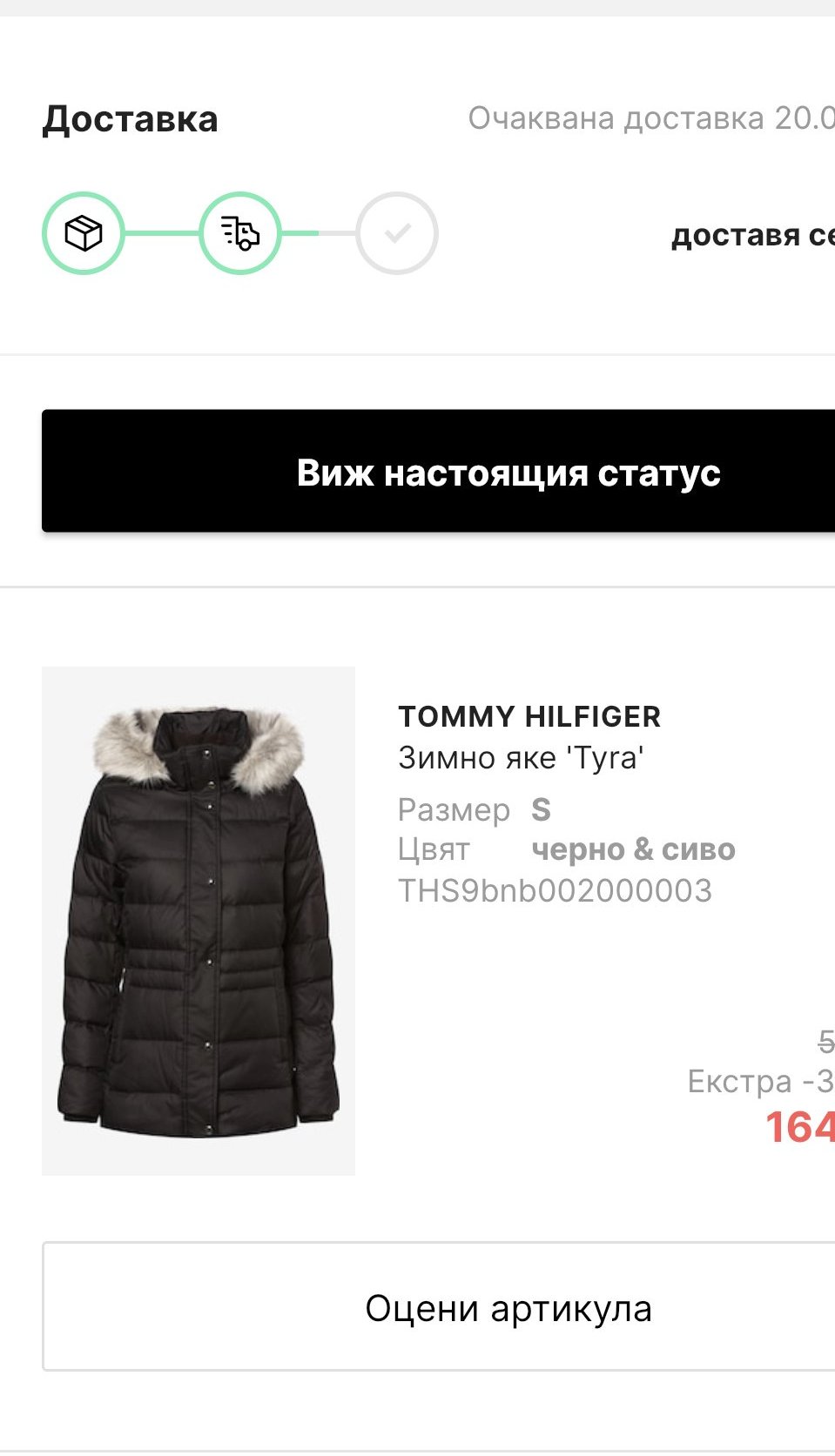Click the 'Очаквана доставка' expected date text

[x=651, y=118]
